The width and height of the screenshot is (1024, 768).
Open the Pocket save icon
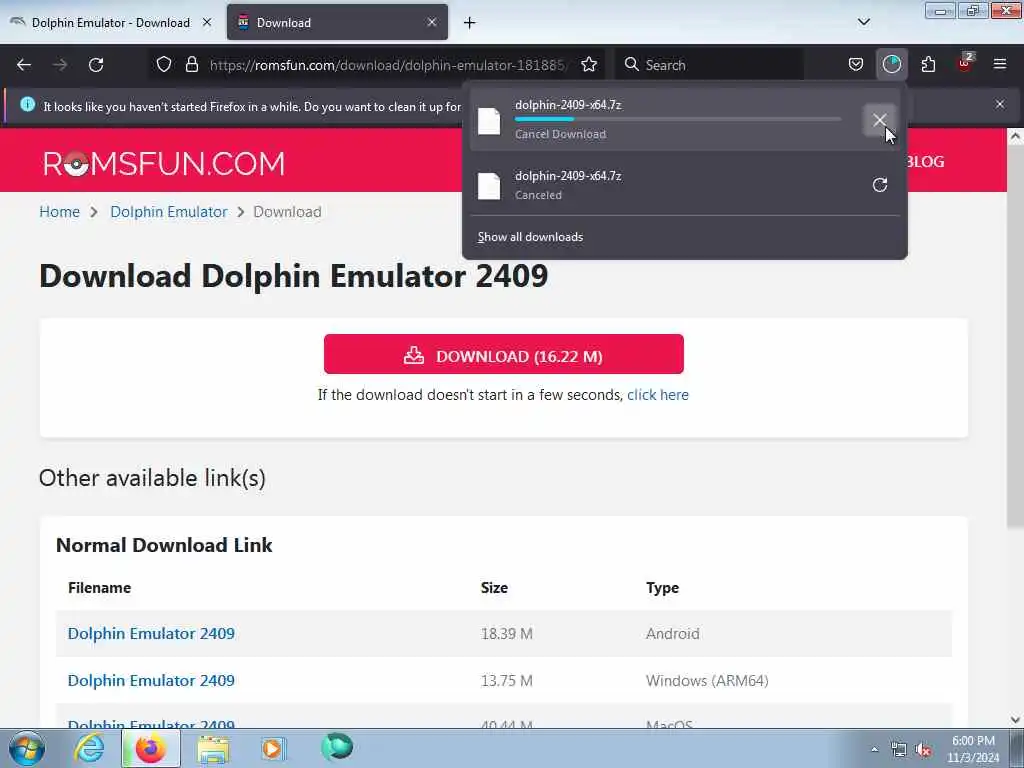tap(856, 64)
